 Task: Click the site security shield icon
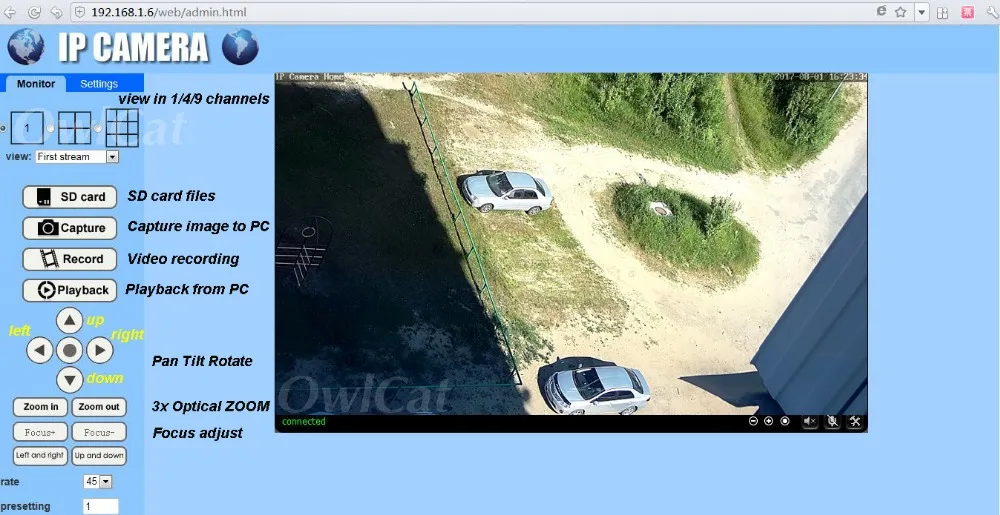80,12
